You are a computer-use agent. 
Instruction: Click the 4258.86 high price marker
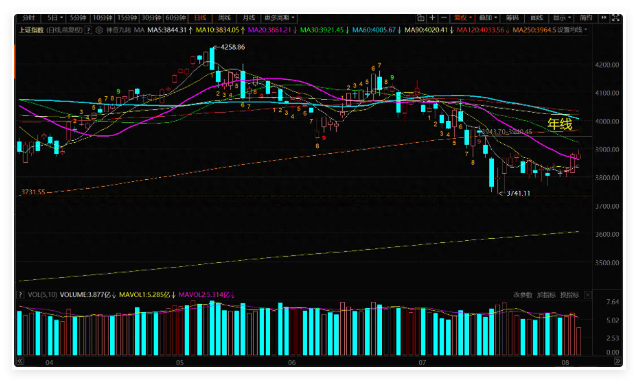232,47
